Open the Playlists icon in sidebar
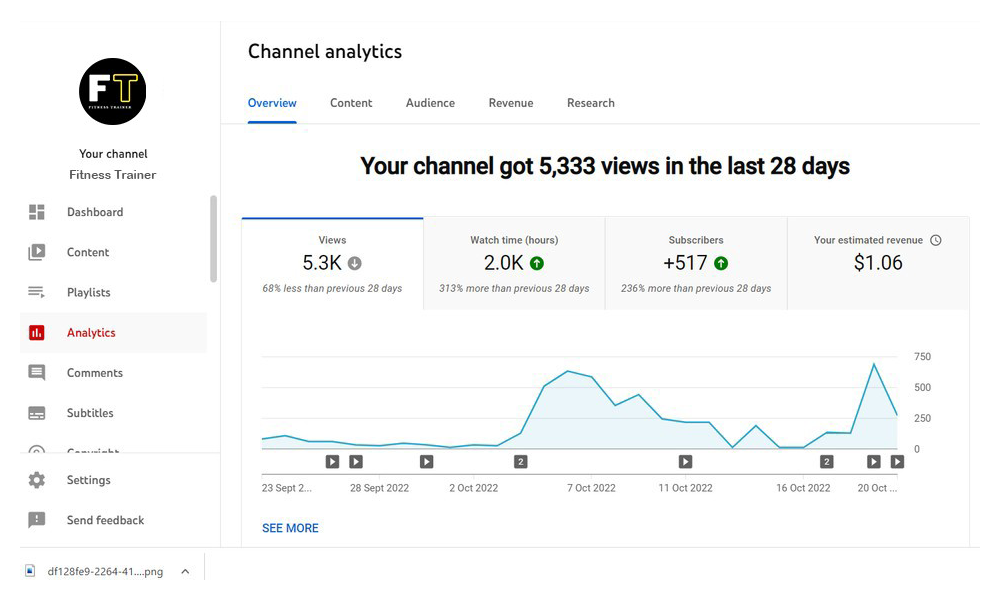 point(37,292)
